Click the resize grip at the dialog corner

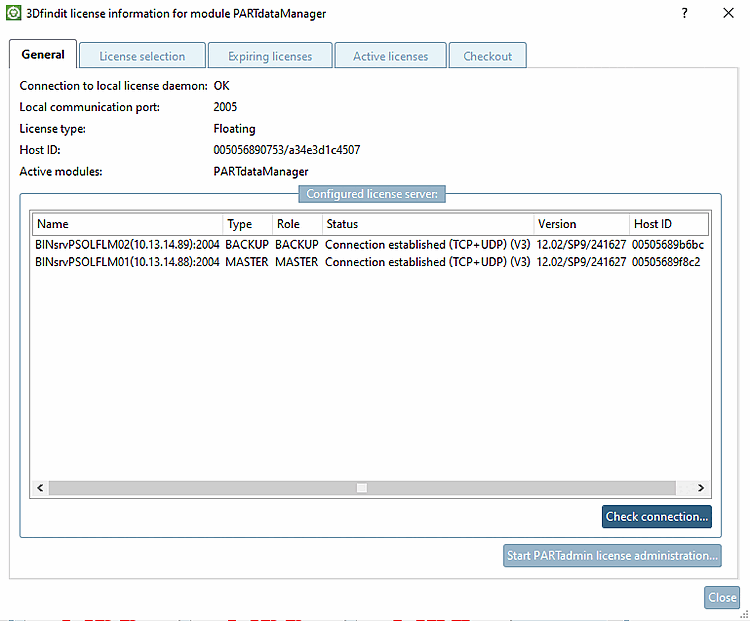(x=744, y=615)
